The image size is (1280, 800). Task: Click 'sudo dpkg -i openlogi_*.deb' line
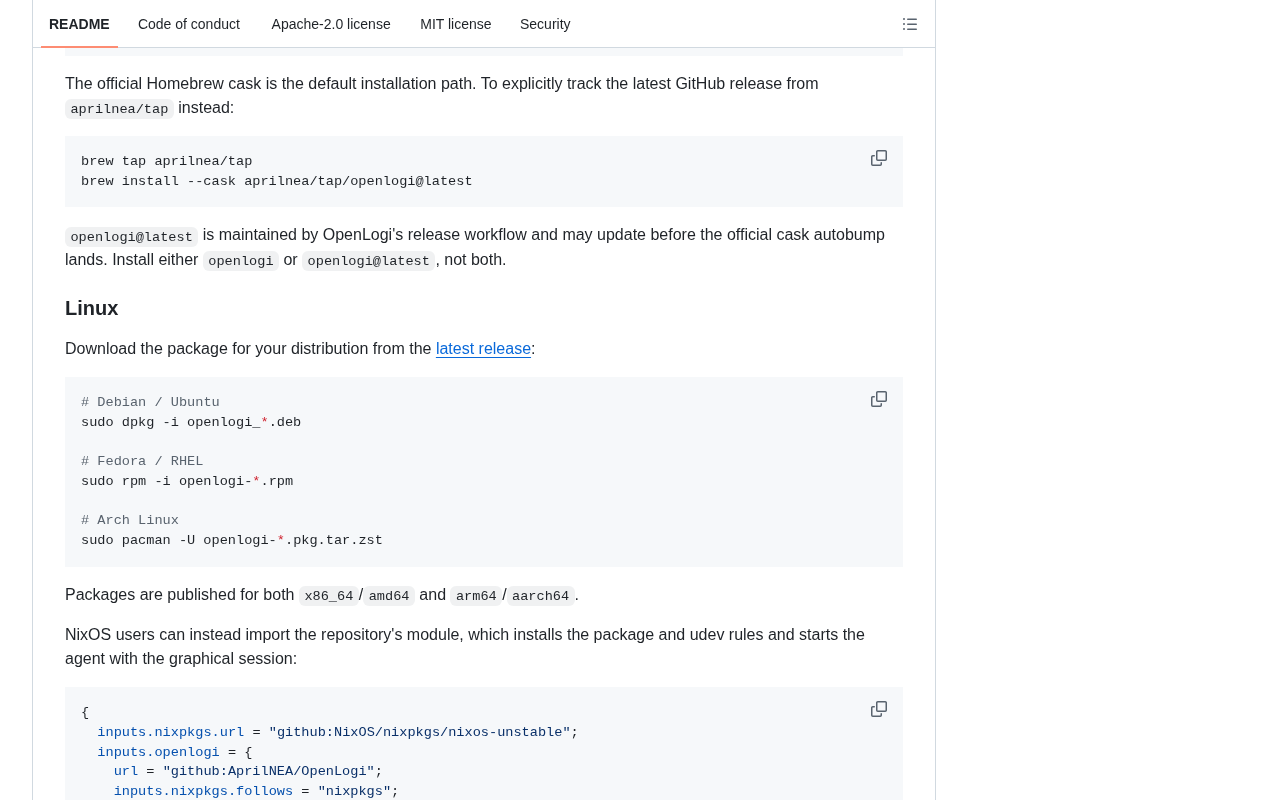click(x=191, y=423)
